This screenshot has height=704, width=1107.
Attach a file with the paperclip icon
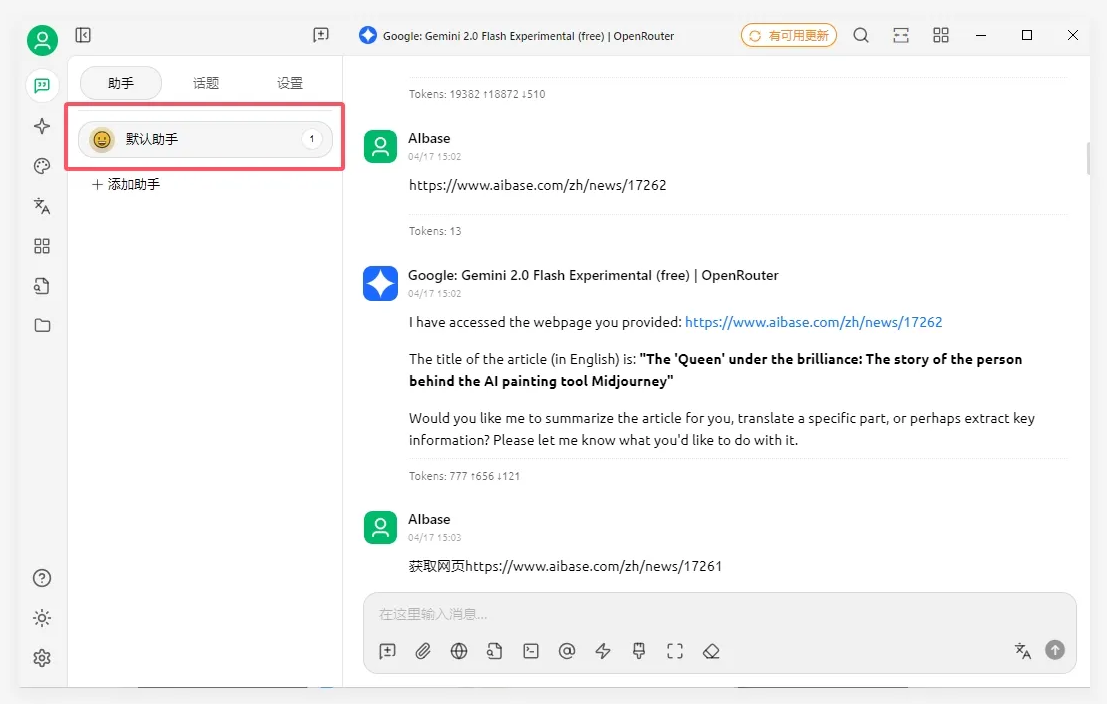pyautogui.click(x=423, y=651)
